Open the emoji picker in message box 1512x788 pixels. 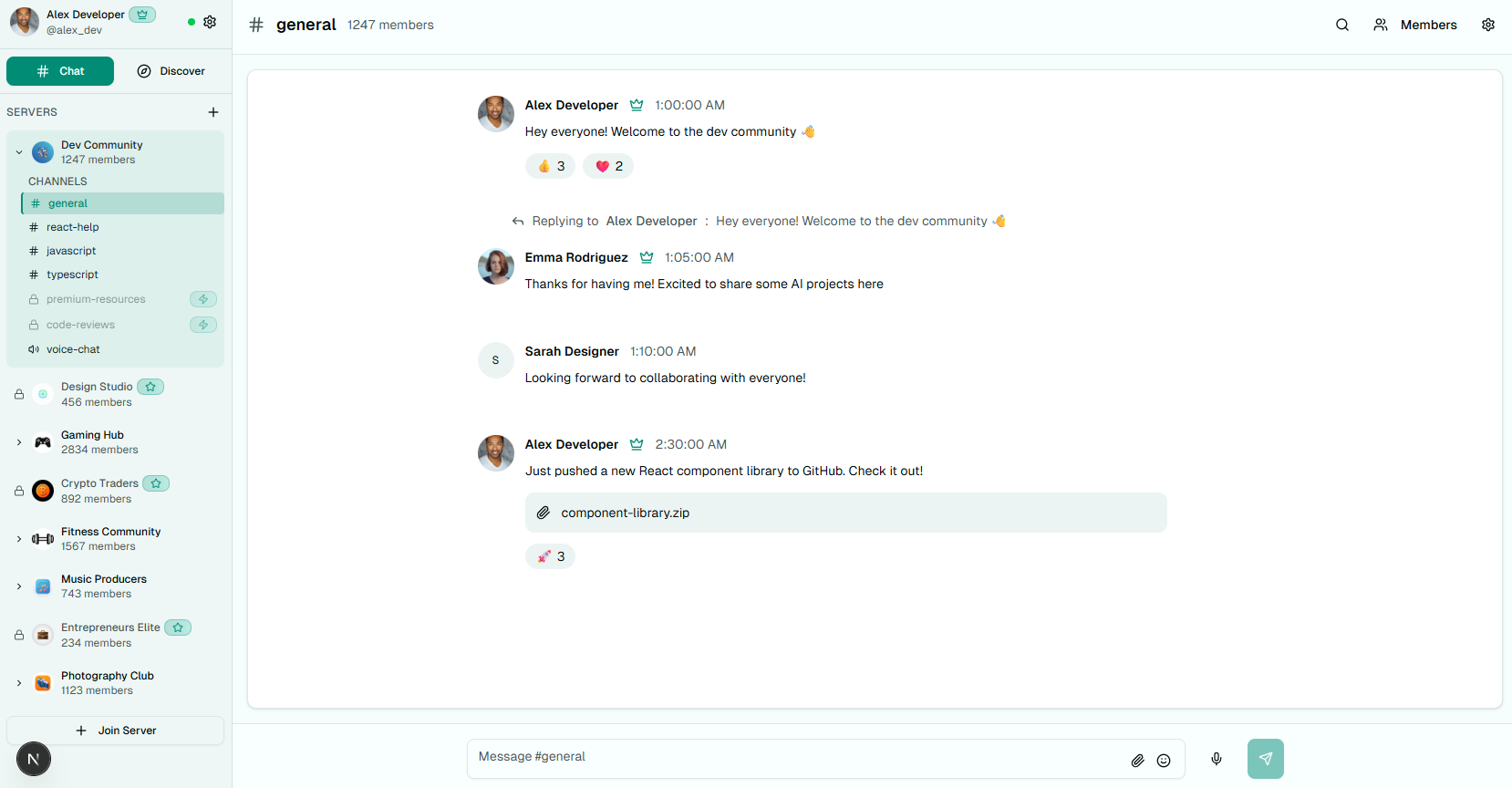[x=1164, y=760]
